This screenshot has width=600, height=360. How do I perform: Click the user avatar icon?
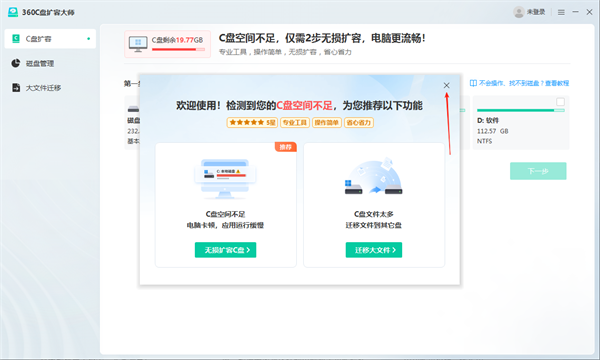[519, 12]
